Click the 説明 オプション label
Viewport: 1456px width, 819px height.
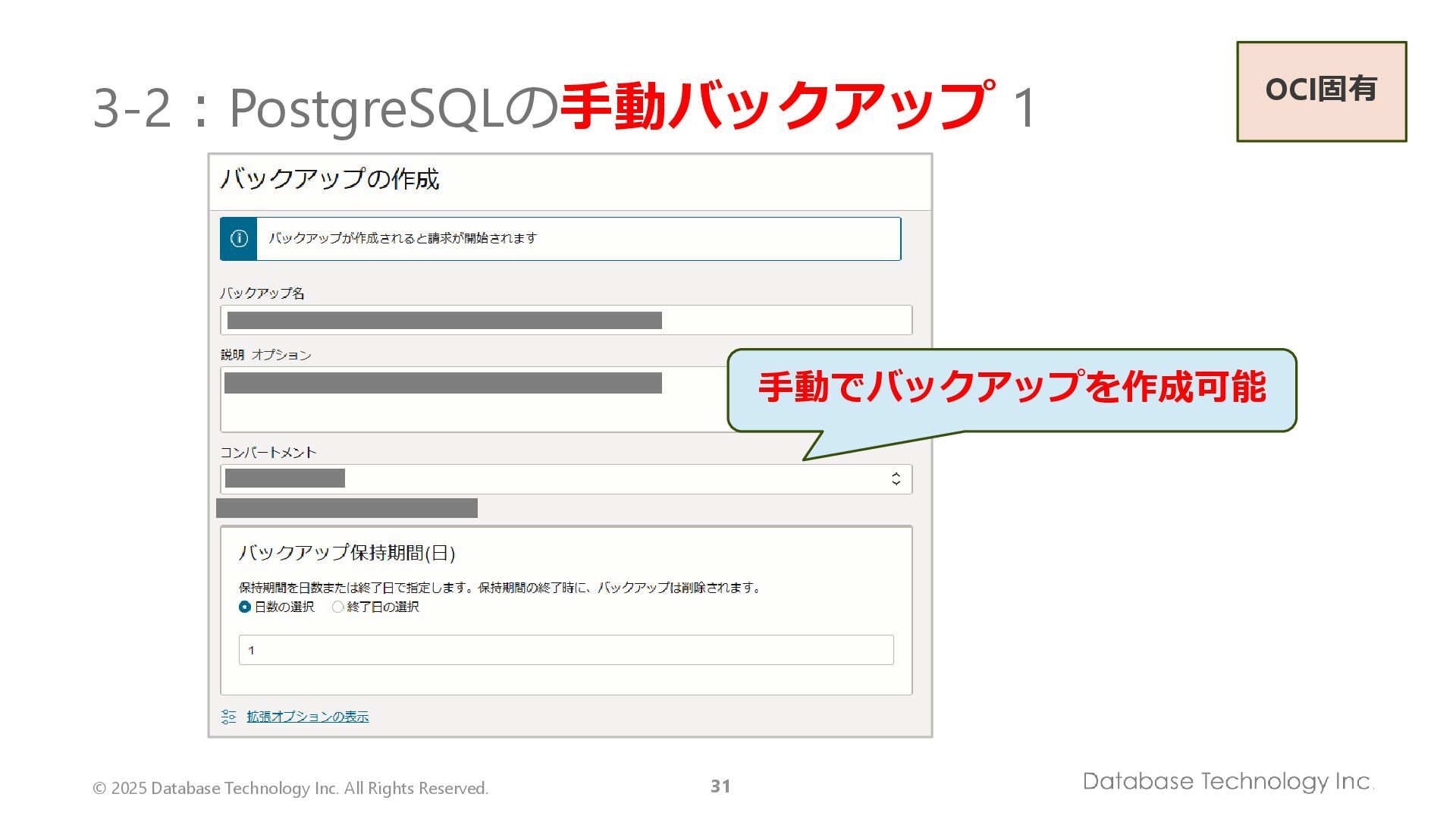coord(266,355)
